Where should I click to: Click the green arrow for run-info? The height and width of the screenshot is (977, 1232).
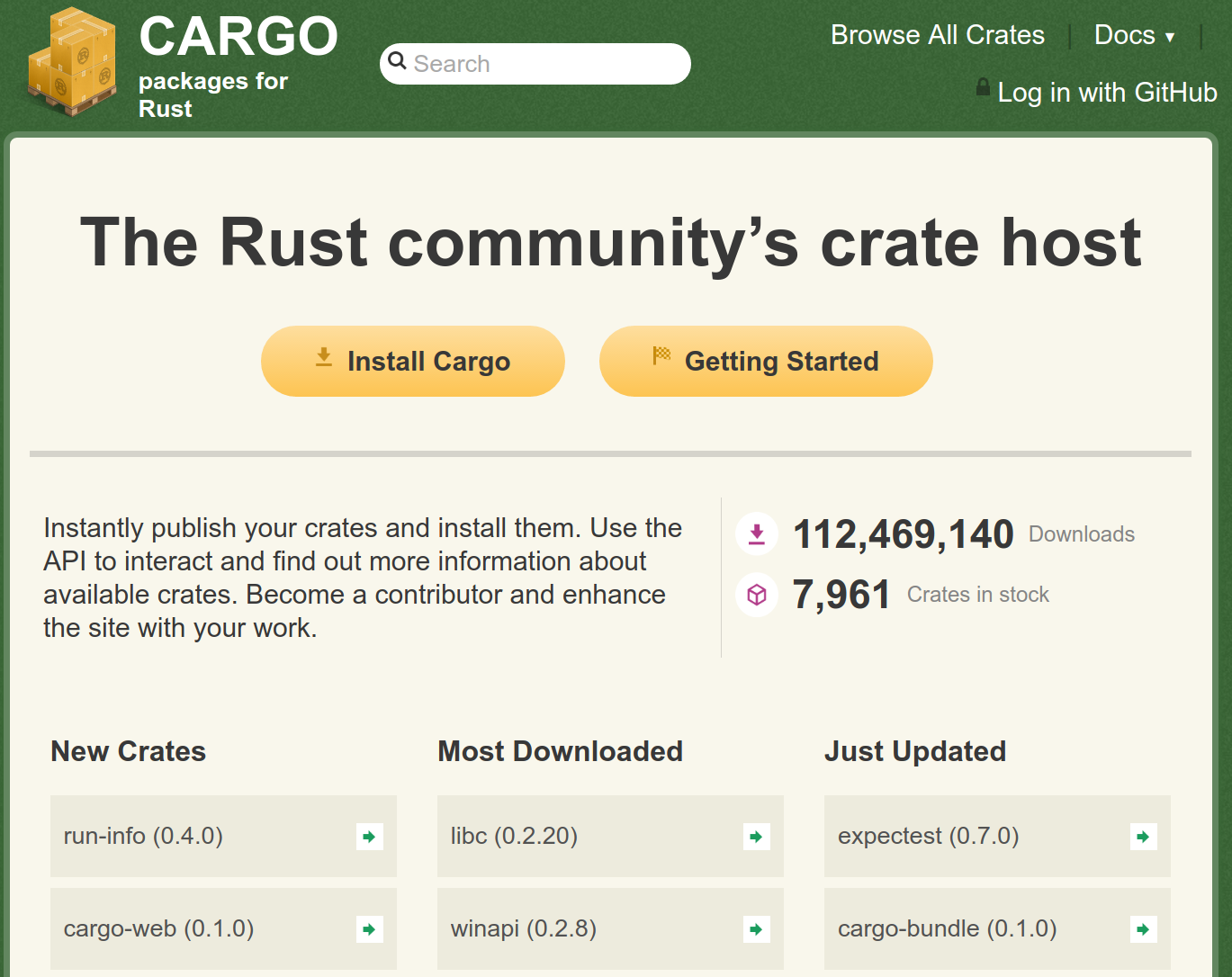click(x=369, y=837)
